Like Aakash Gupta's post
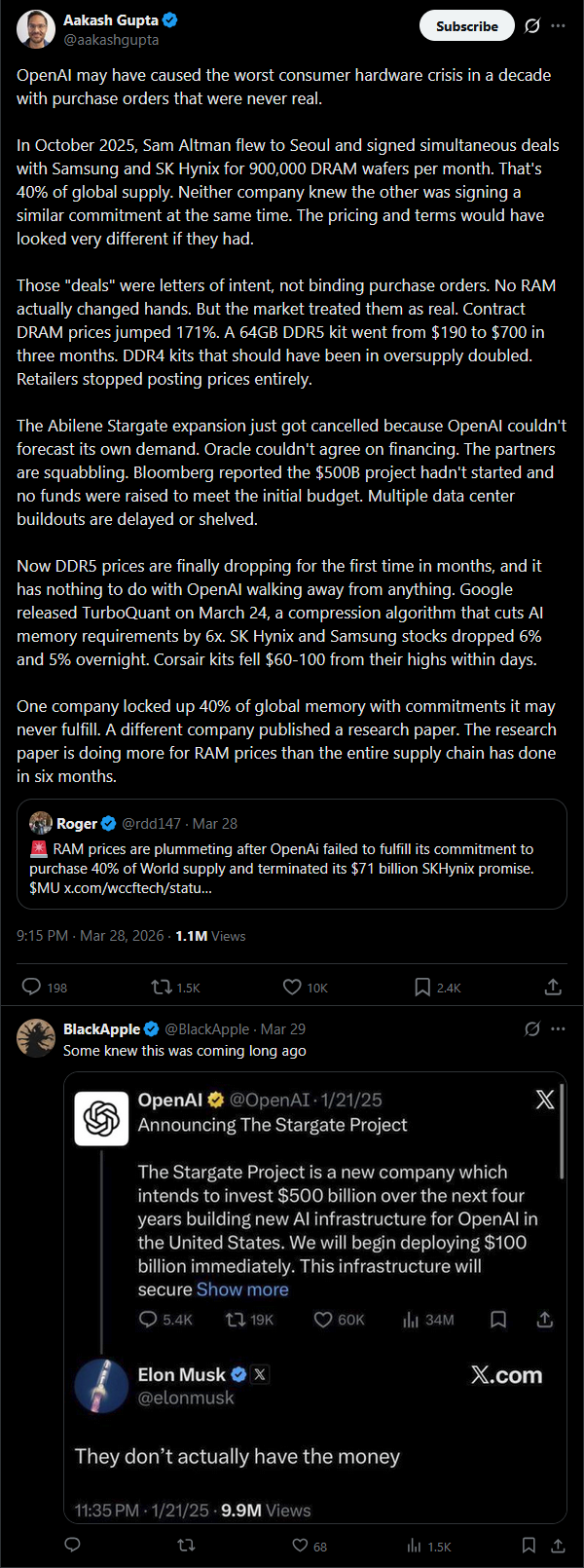 pos(292,987)
